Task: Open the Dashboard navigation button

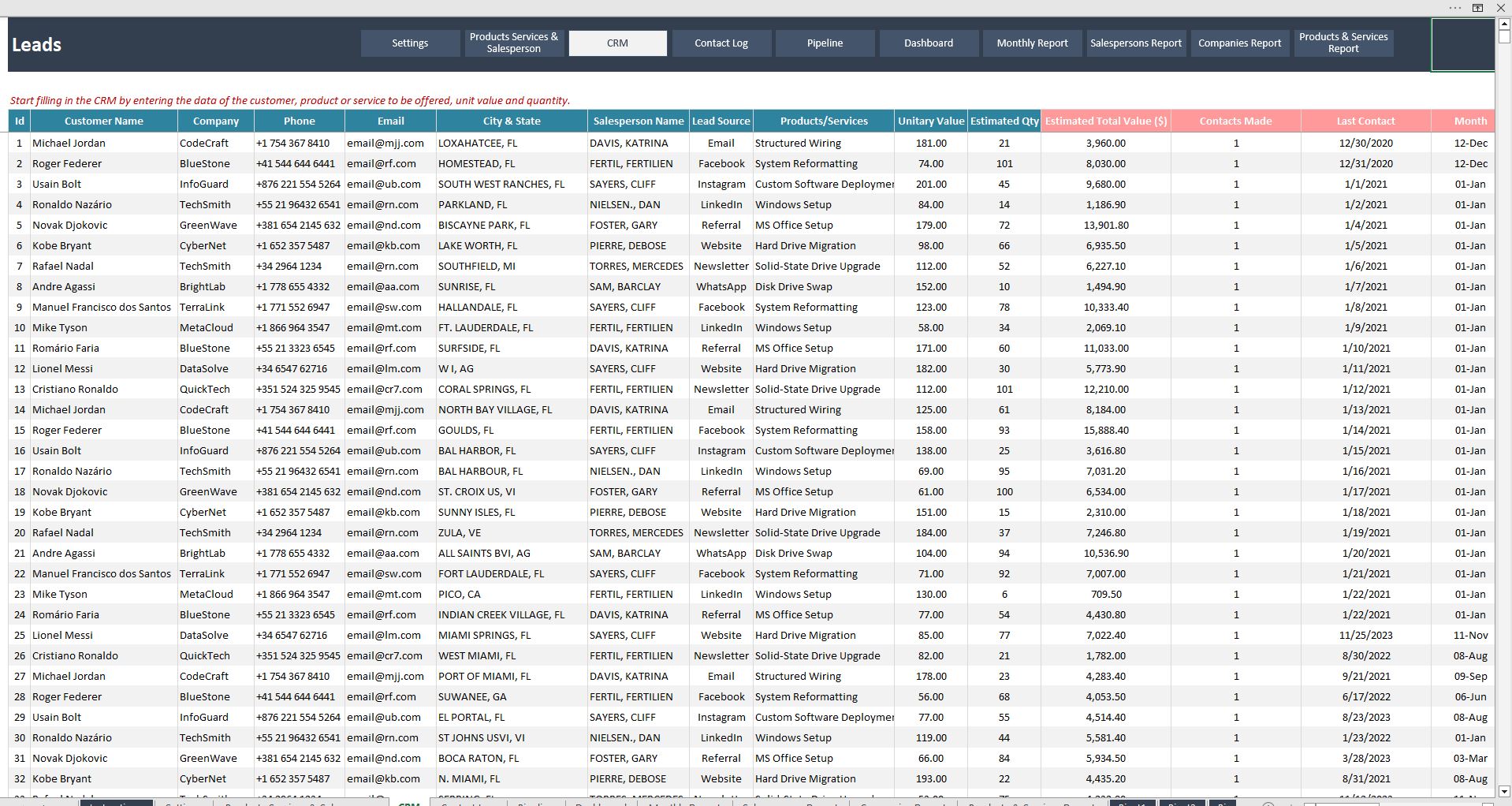Action: click(x=928, y=43)
